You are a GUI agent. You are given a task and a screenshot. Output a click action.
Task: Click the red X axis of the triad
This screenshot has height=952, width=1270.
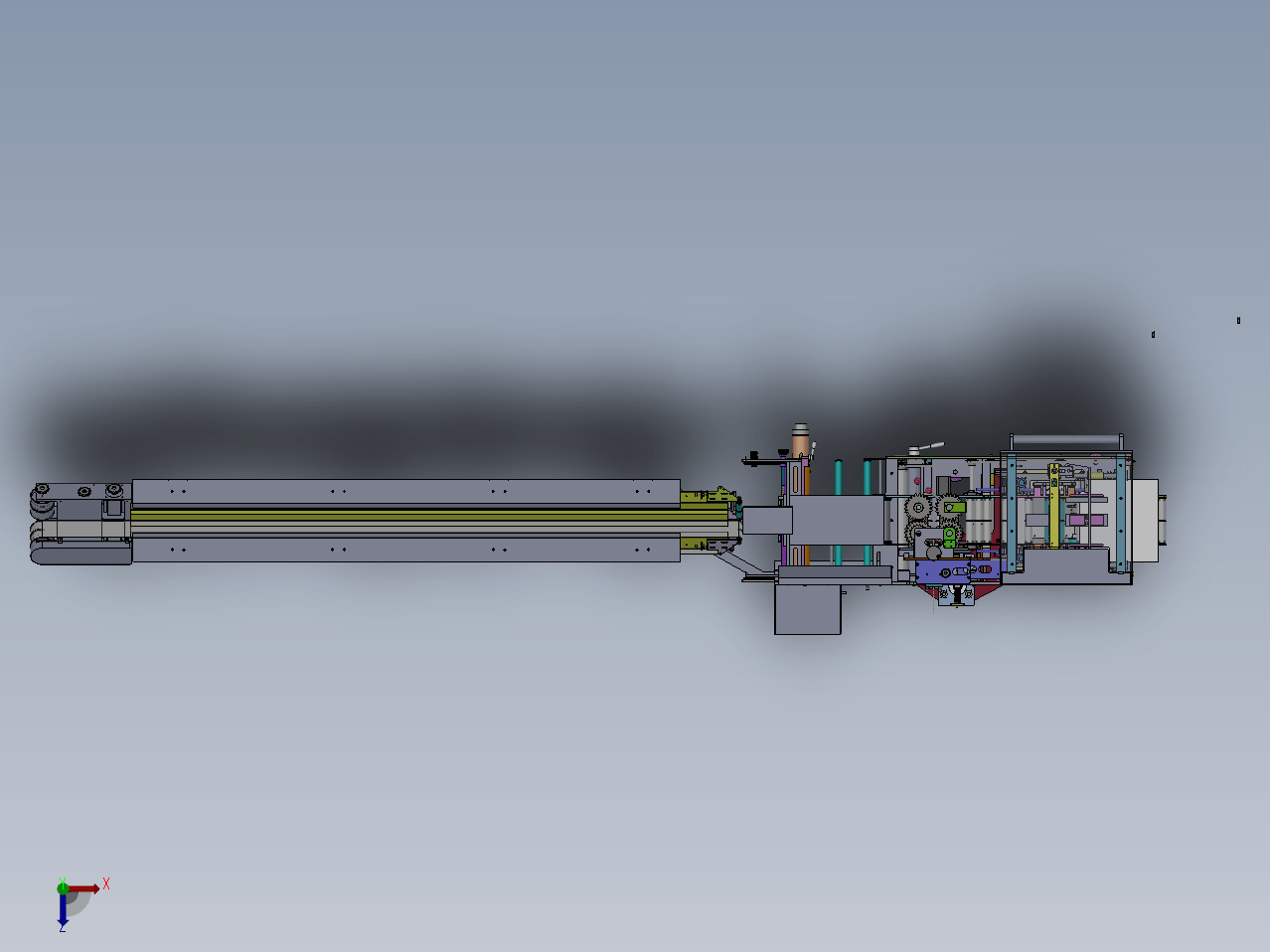[x=84, y=888]
